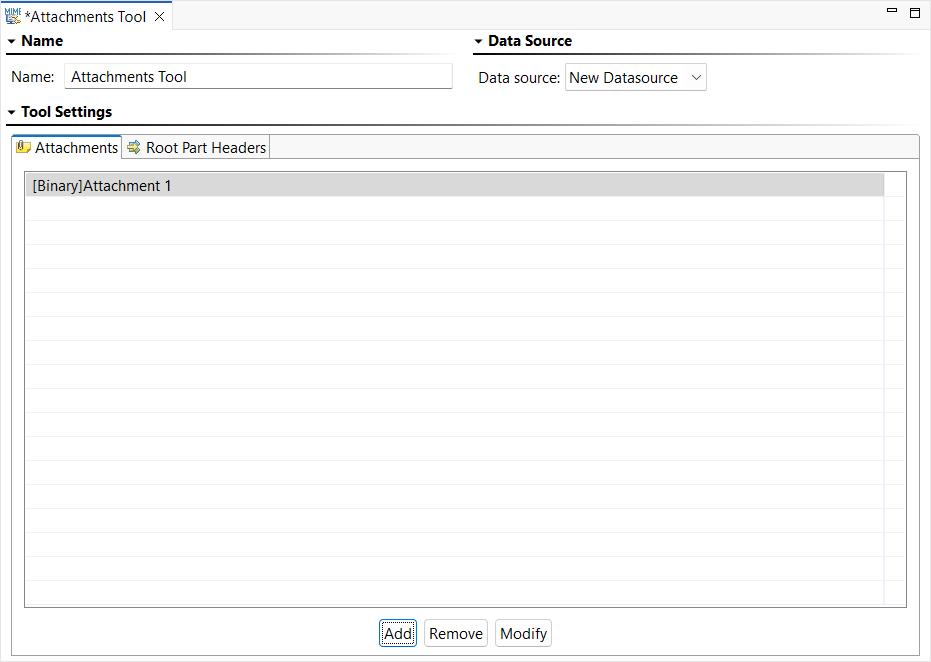Activate the *Attachments Tool editor tab

(x=88, y=17)
